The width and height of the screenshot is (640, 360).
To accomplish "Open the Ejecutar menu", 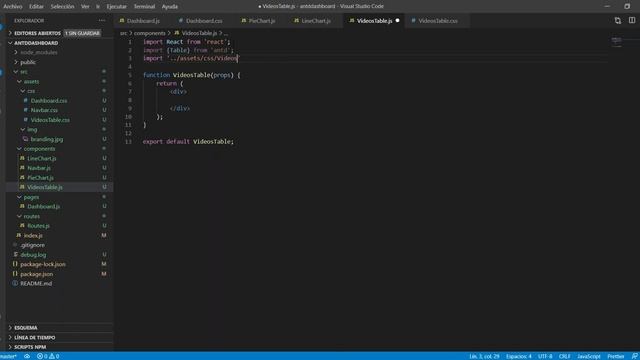I will point(116,7).
